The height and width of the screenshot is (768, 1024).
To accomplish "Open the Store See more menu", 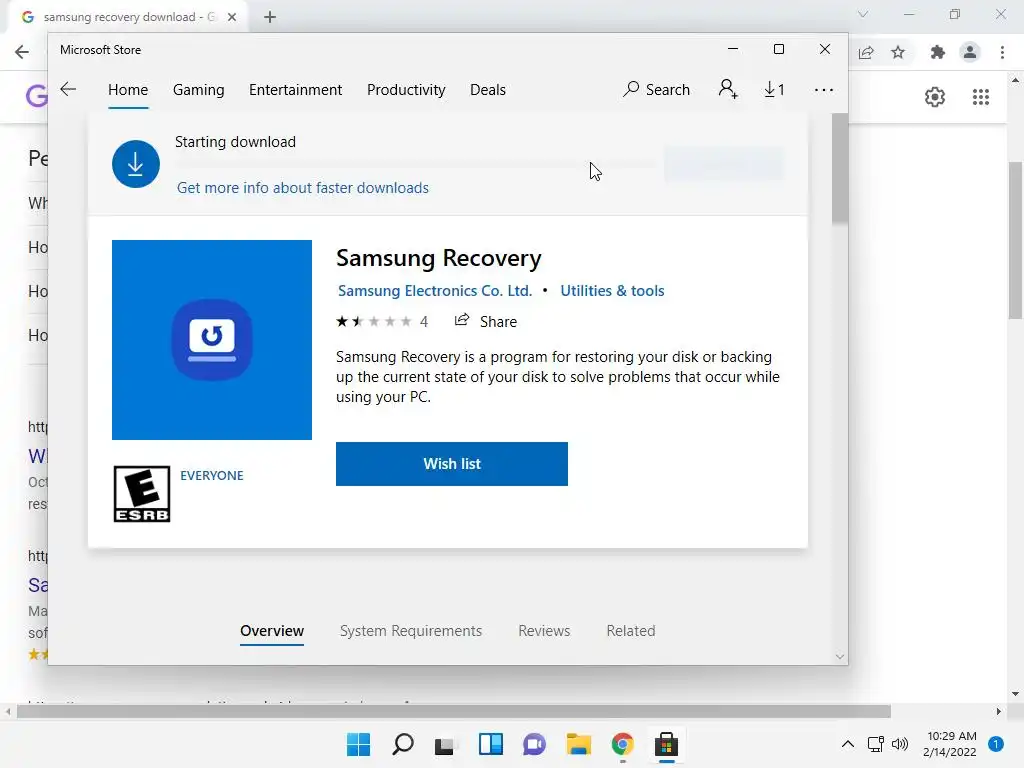I will [x=824, y=89].
